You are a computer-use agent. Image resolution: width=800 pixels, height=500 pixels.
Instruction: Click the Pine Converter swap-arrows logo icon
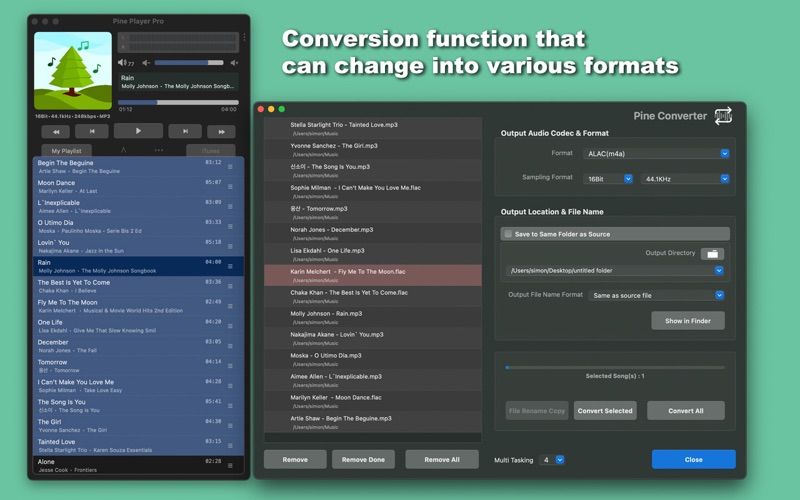coord(723,116)
